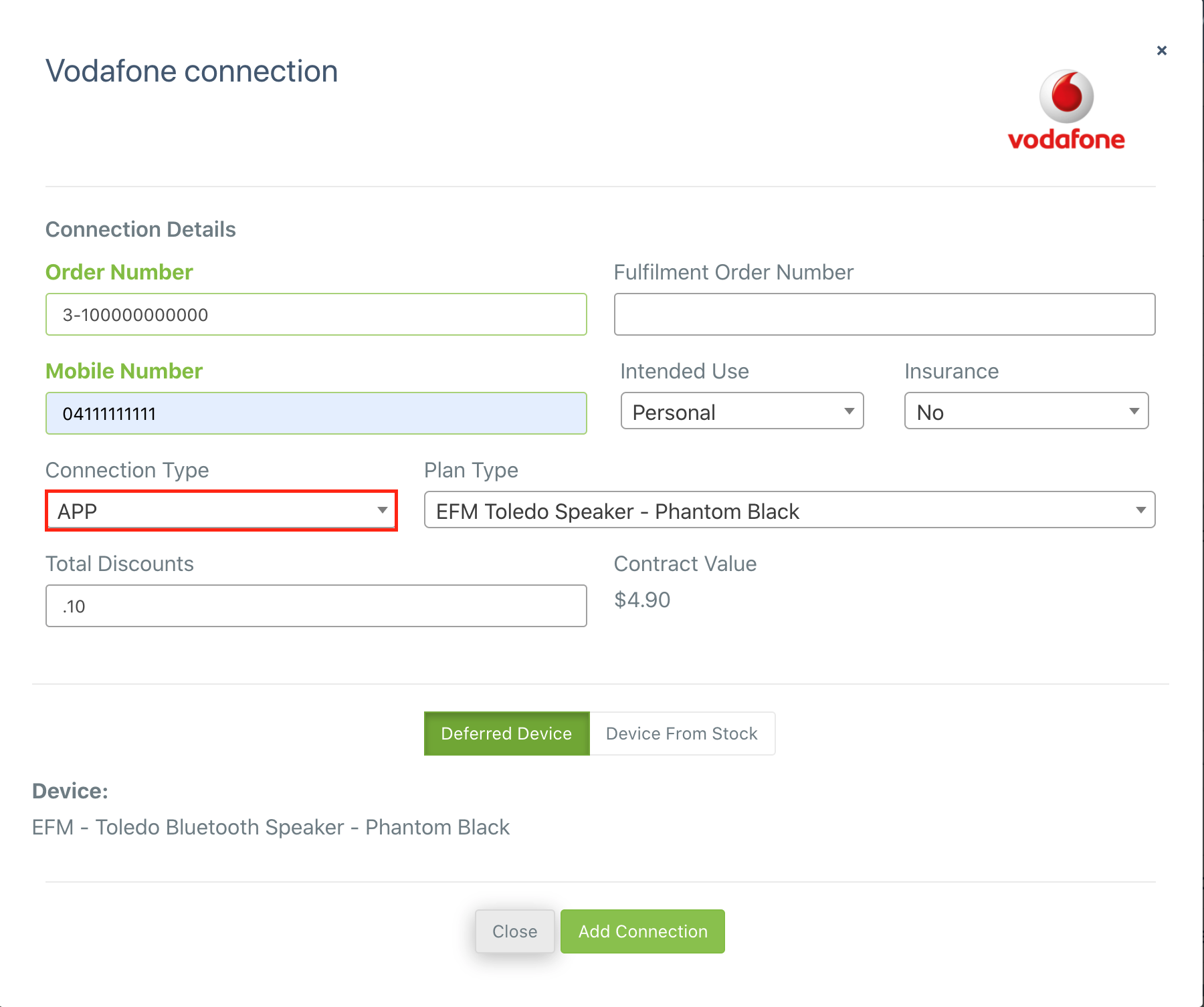Close the Vodafone connection dialog with the X icon
1204x1007 pixels.
point(1162,50)
